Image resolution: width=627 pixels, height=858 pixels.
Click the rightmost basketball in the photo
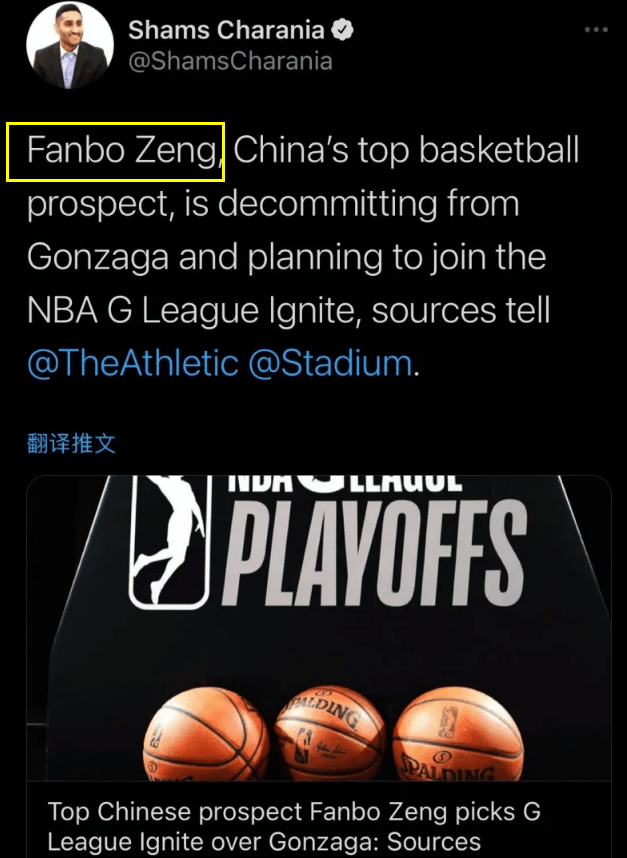point(458,733)
